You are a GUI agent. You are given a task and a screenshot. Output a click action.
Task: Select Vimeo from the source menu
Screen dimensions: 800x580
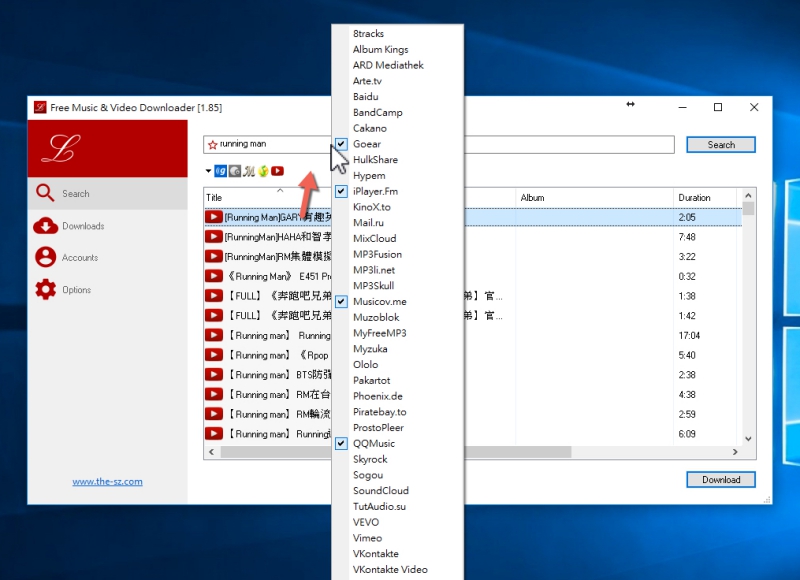tap(367, 538)
